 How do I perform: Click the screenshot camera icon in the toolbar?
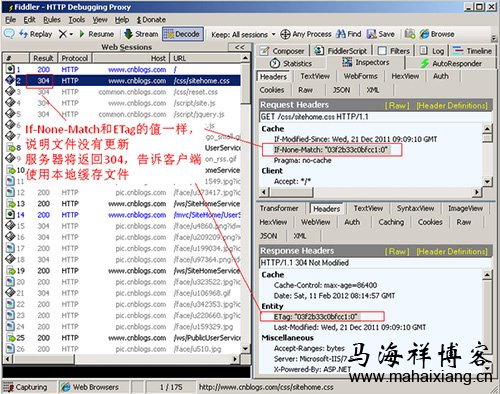[410, 34]
